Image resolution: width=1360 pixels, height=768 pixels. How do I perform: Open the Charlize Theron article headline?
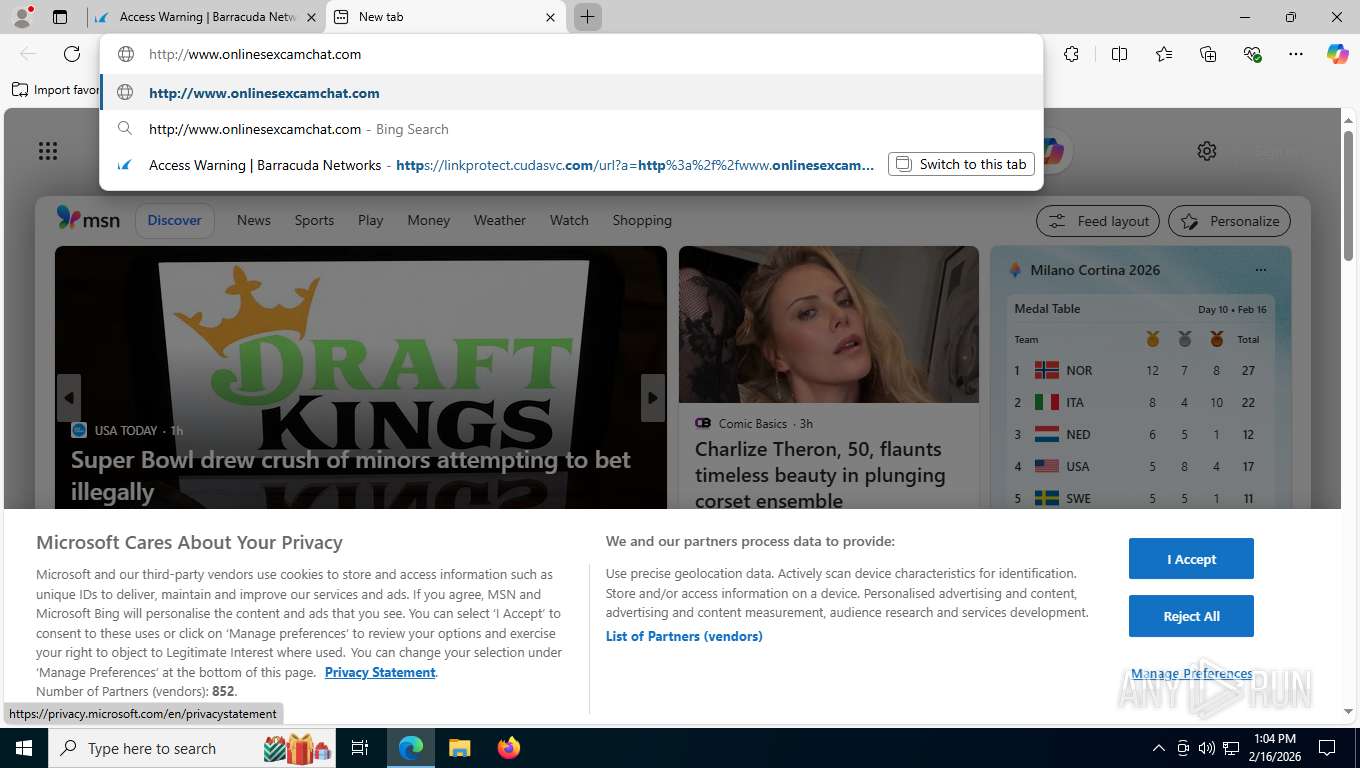point(820,475)
